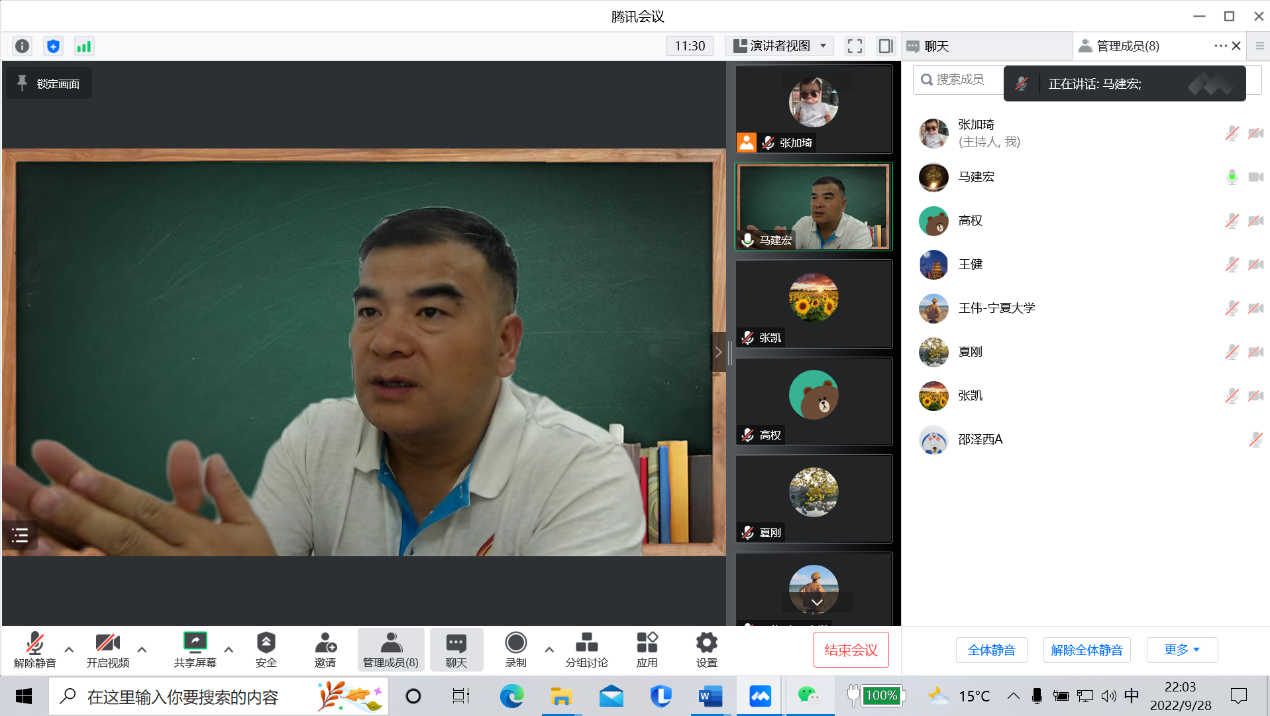This screenshot has width=1270, height=716.
Task: Toggle 马建宏's microphone in member list
Action: pyautogui.click(x=1232, y=177)
